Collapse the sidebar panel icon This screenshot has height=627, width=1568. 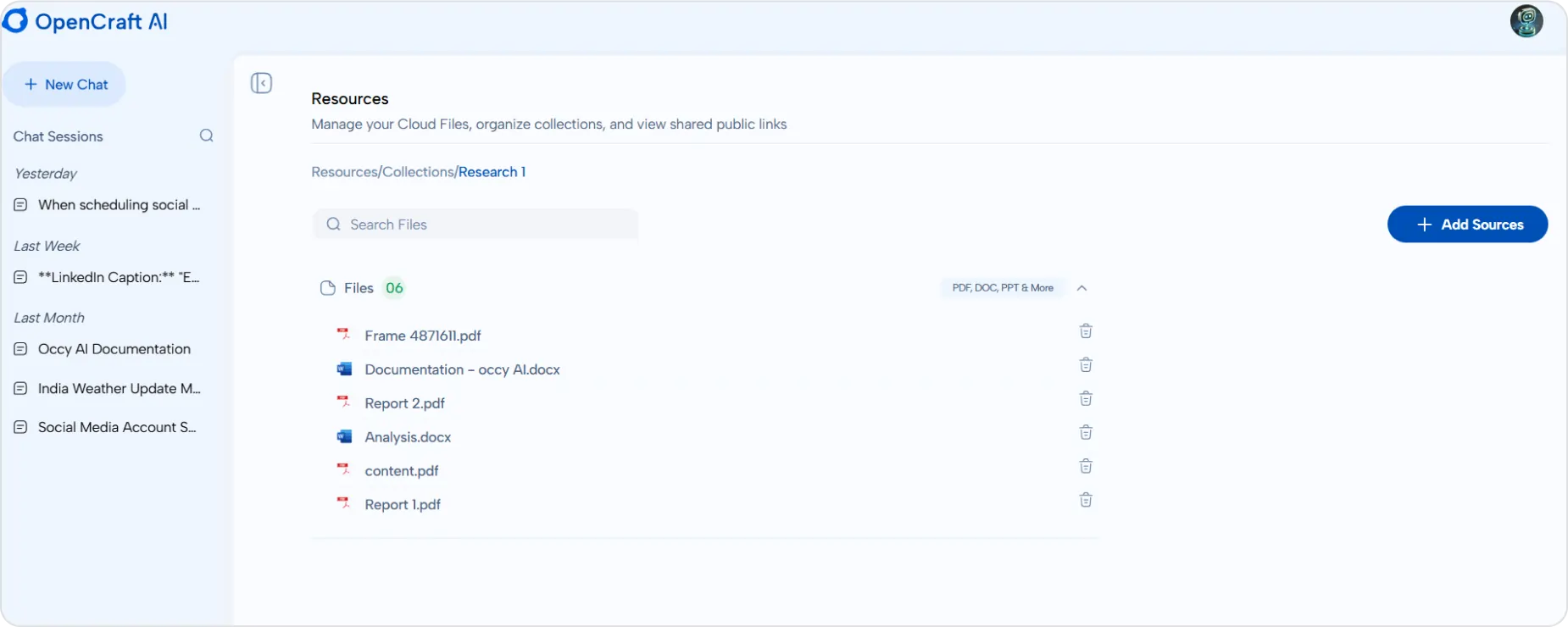pos(261,83)
